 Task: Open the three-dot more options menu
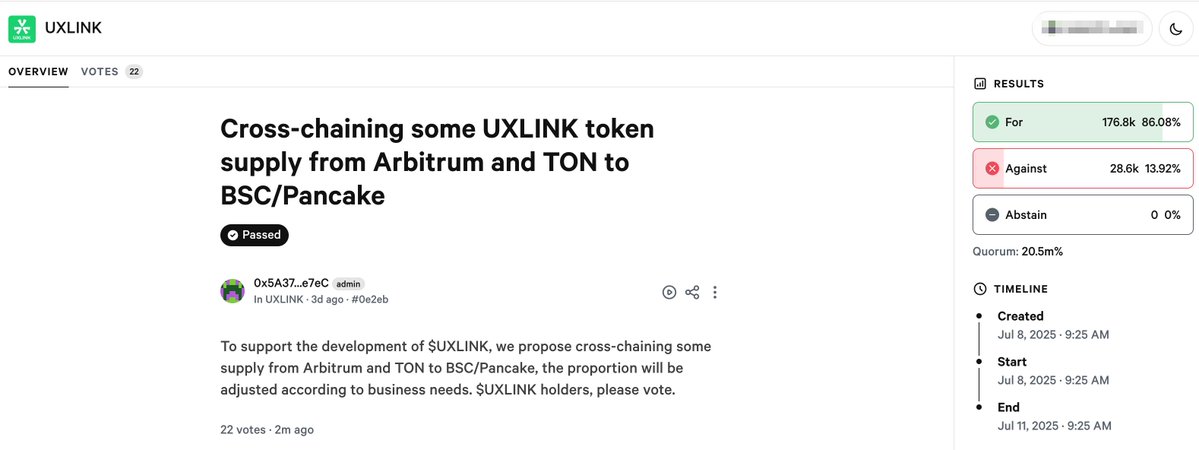715,292
